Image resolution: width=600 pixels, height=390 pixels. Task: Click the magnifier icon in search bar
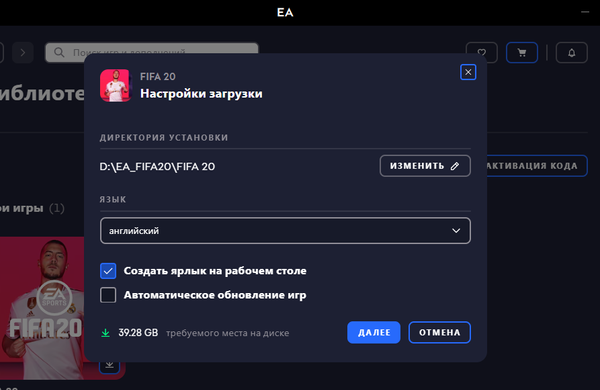[x=59, y=52]
